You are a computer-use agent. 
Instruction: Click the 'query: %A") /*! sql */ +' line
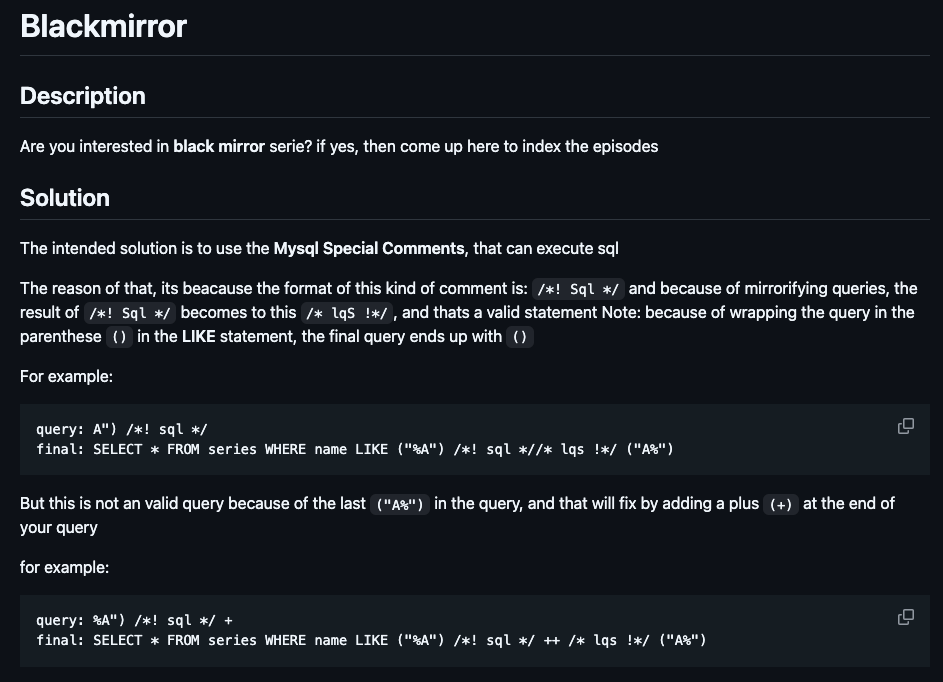tap(134, 620)
